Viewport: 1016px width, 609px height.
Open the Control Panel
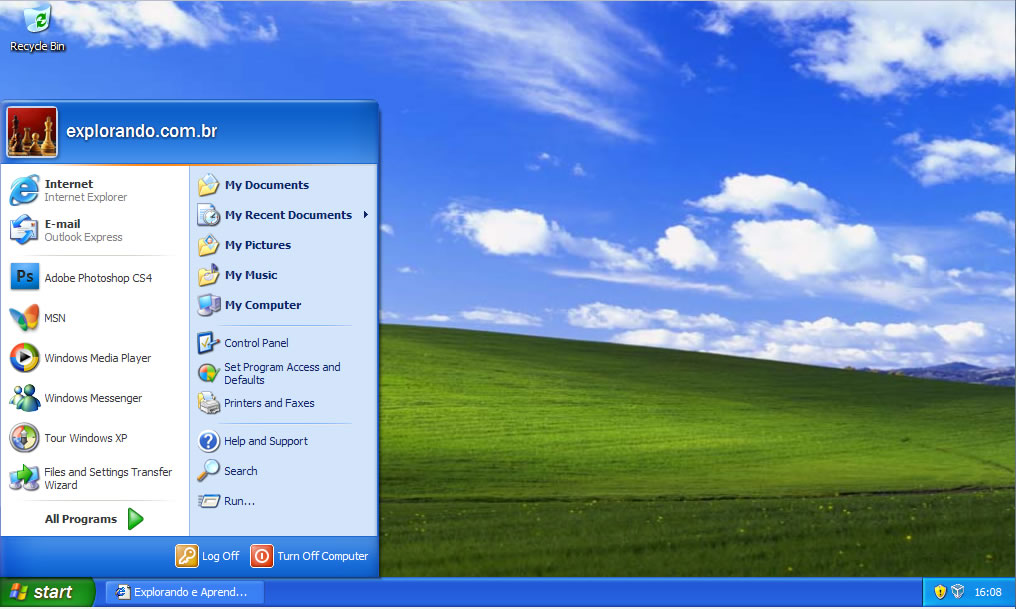point(258,343)
